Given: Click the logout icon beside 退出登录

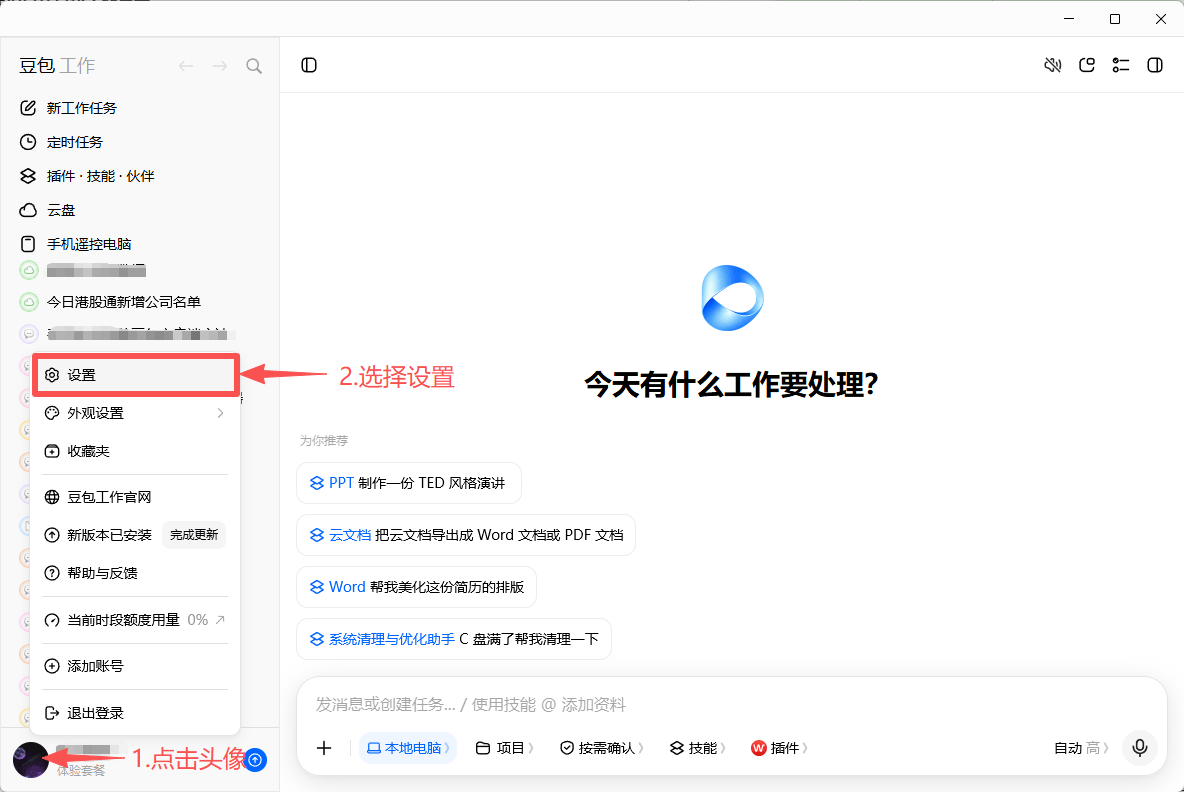Looking at the screenshot, I should coord(52,713).
